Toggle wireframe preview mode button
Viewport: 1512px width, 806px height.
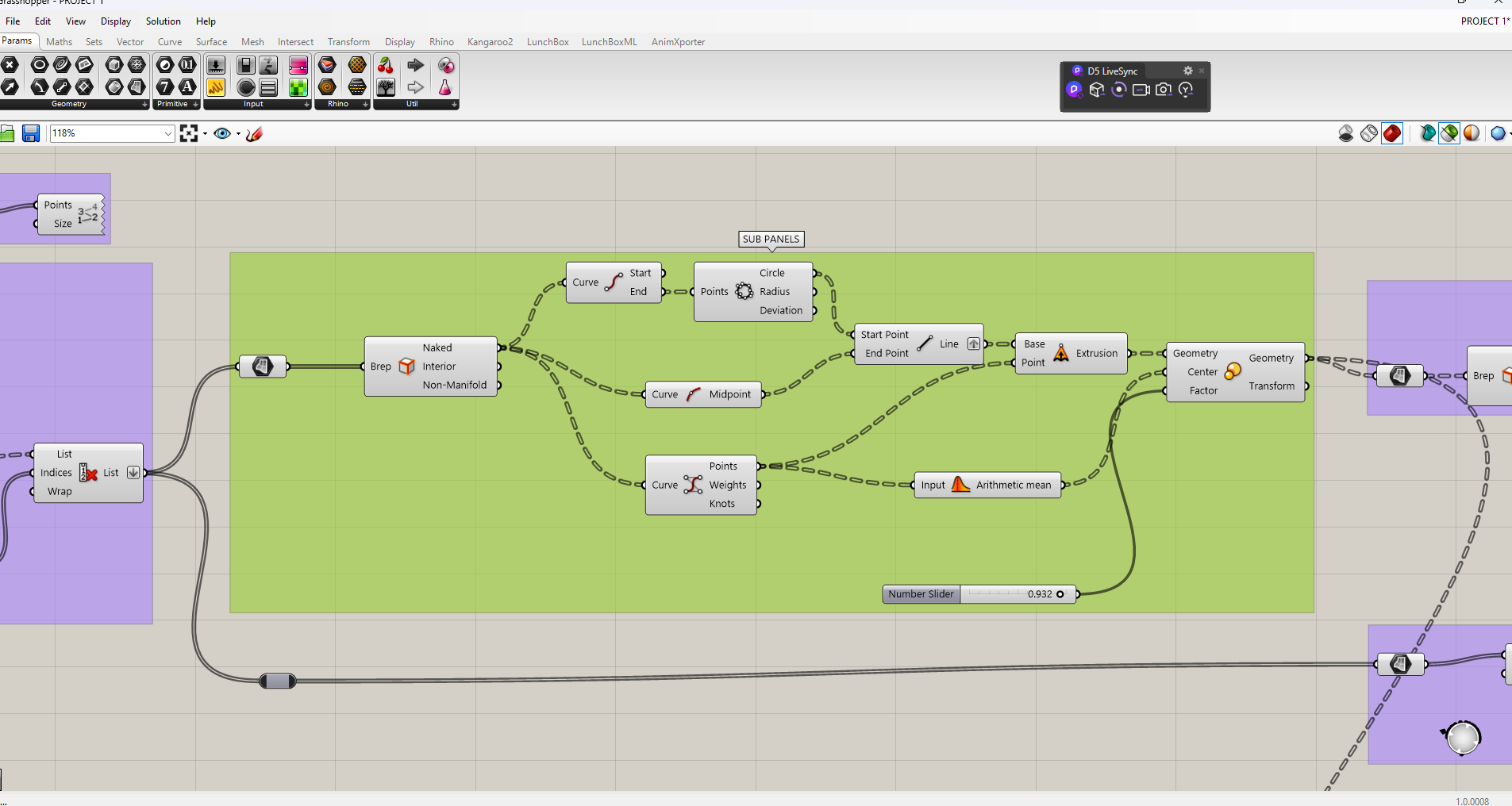pos(1369,133)
